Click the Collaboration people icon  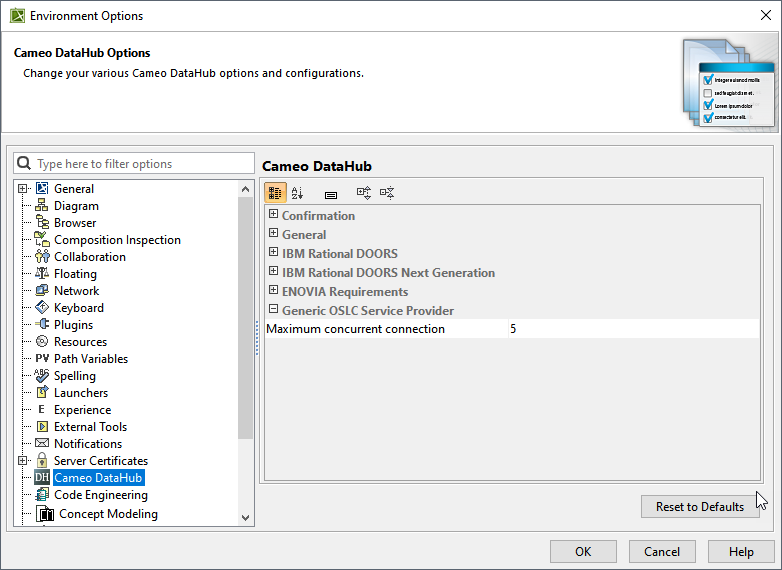(x=42, y=257)
